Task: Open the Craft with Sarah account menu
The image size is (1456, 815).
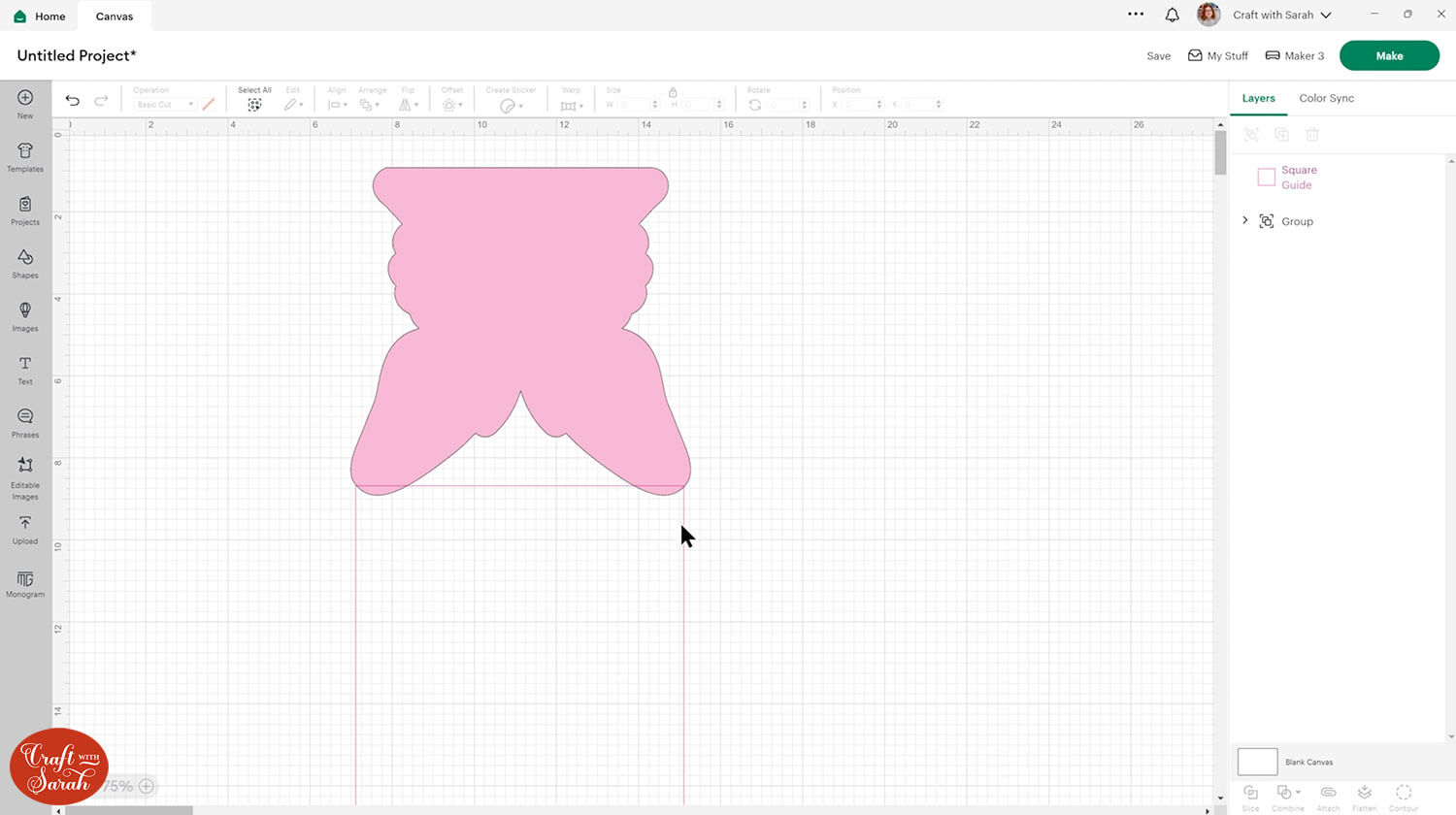Action: point(1282,15)
